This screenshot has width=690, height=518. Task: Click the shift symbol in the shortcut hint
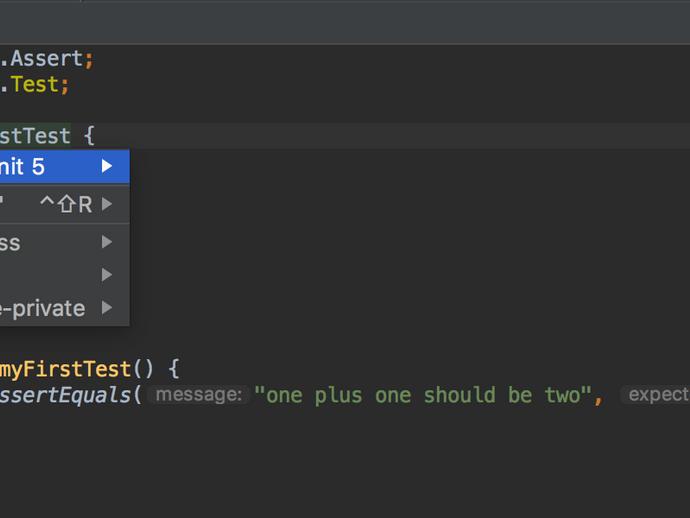pyautogui.click(x=67, y=204)
